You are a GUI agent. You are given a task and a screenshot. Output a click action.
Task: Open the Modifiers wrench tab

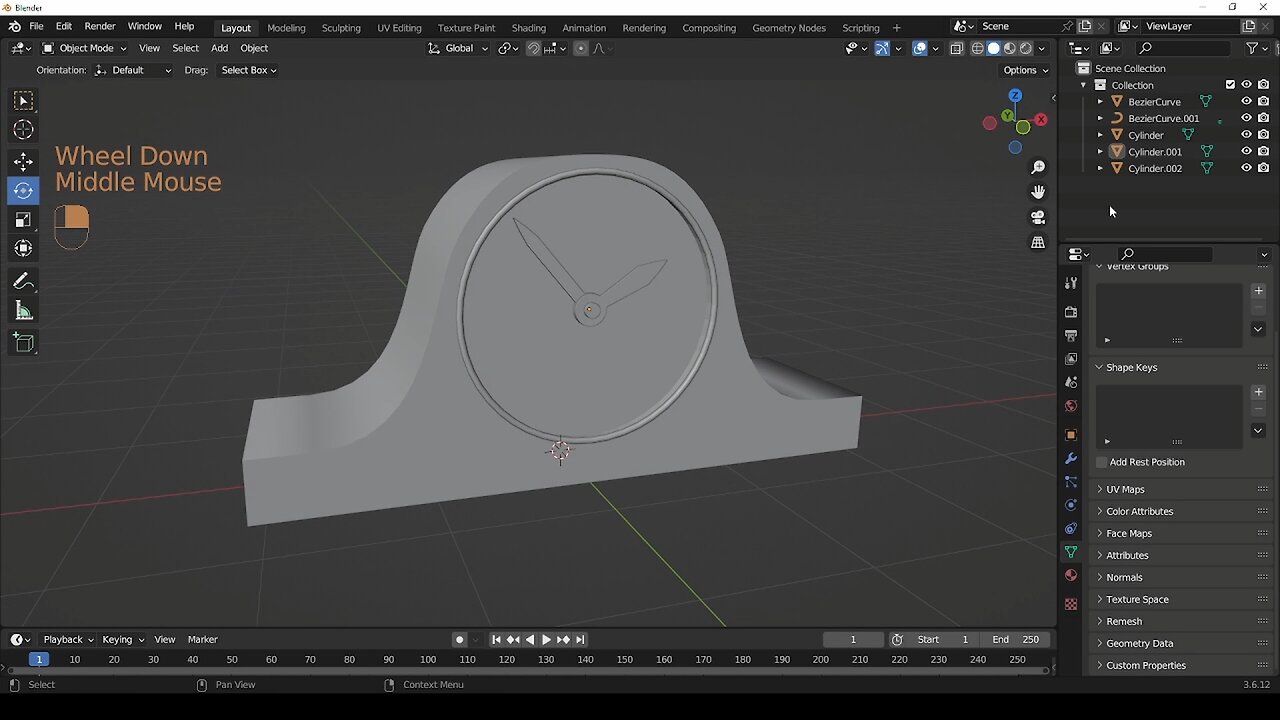(1071, 459)
